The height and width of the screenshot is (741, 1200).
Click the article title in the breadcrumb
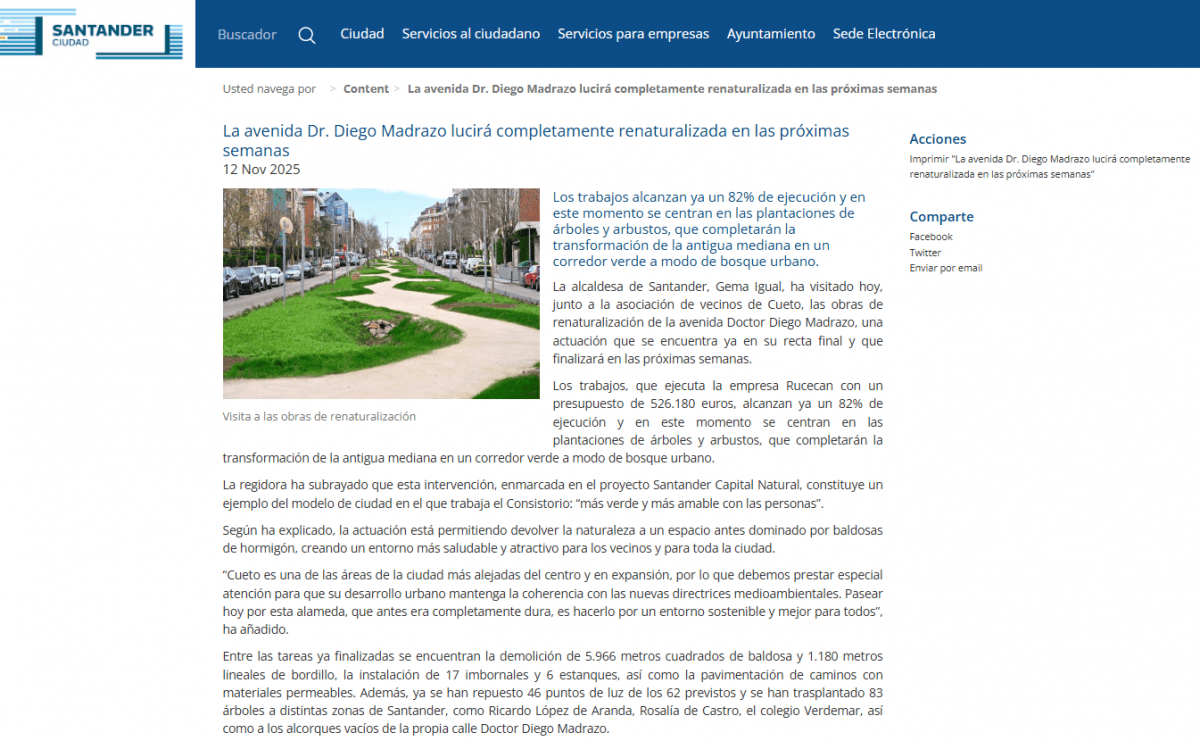672,89
